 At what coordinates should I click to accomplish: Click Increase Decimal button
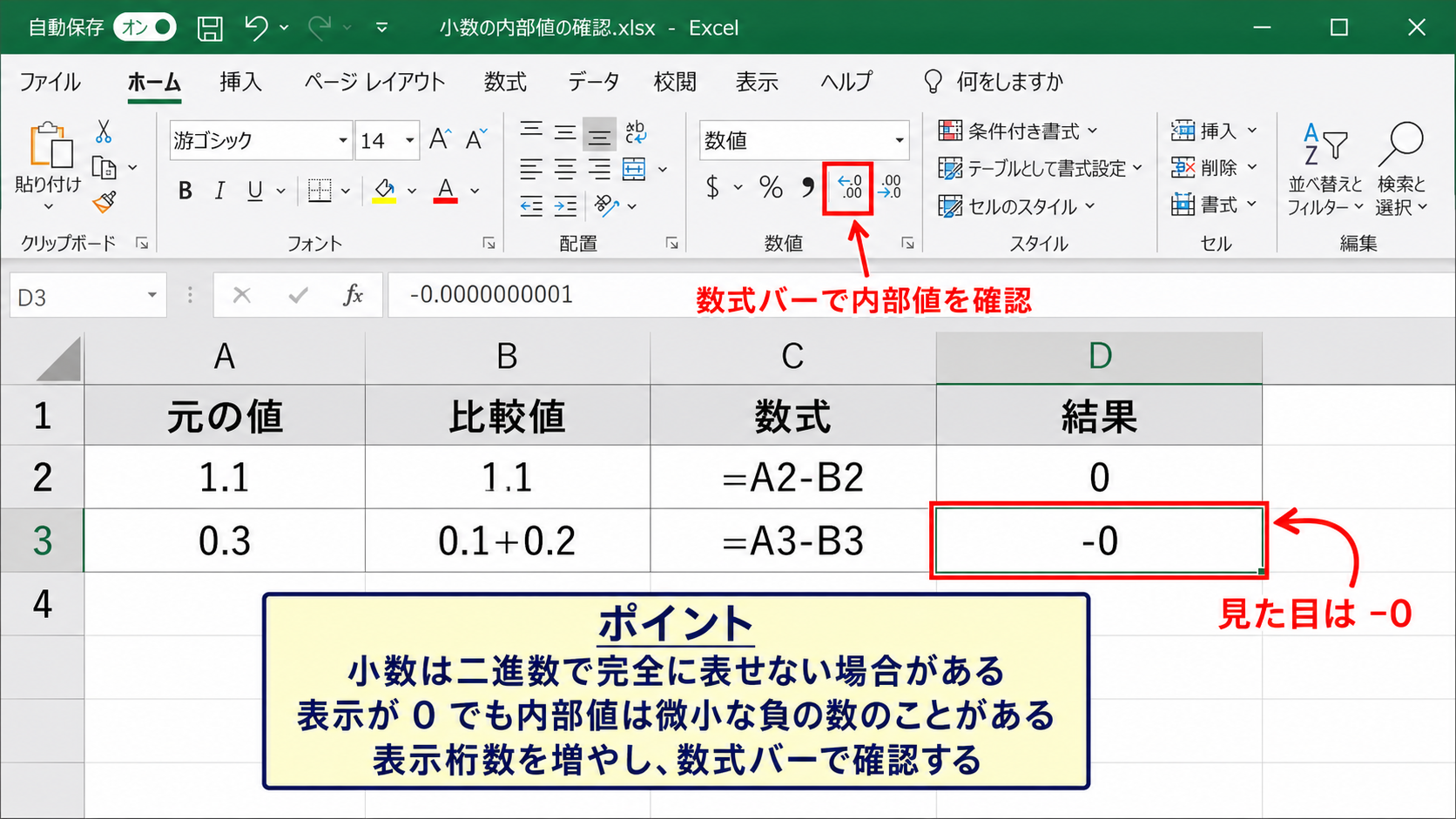pos(849,187)
